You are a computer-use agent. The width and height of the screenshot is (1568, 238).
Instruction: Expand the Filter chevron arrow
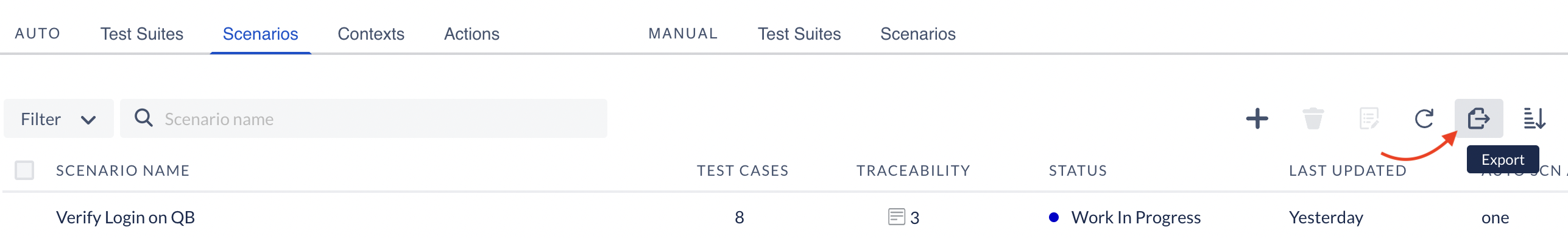[88, 120]
